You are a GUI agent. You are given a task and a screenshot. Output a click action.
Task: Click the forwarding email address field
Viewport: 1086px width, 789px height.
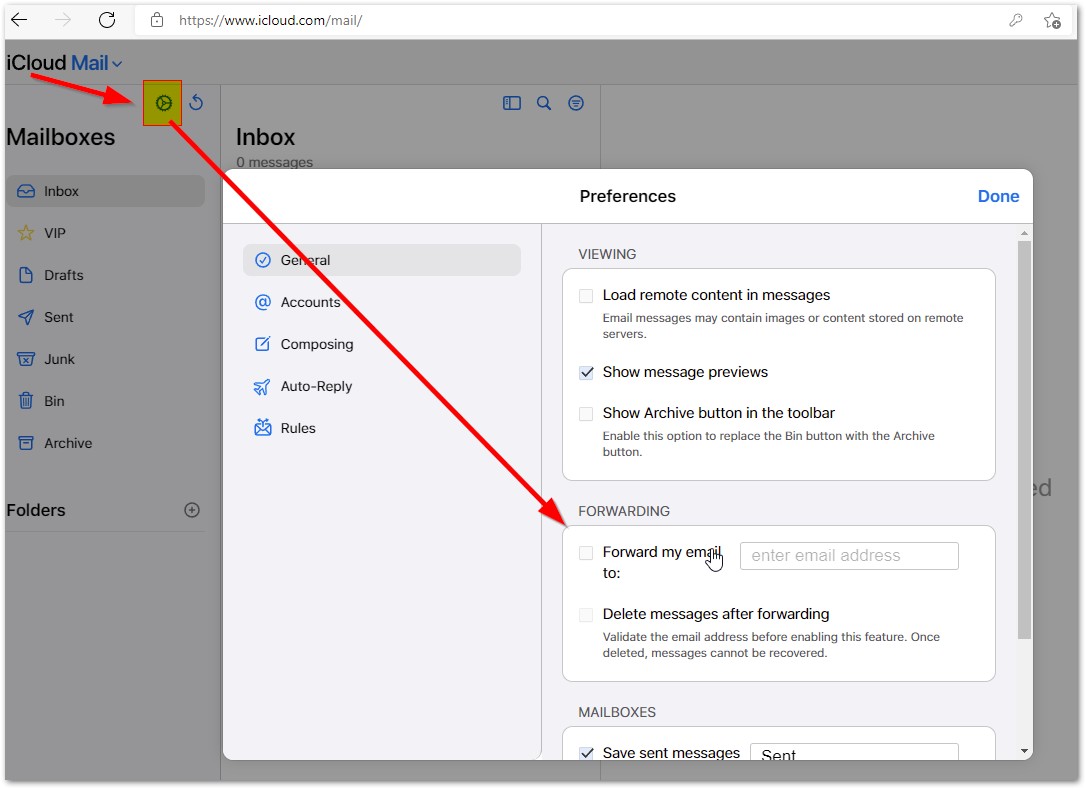[x=848, y=556]
